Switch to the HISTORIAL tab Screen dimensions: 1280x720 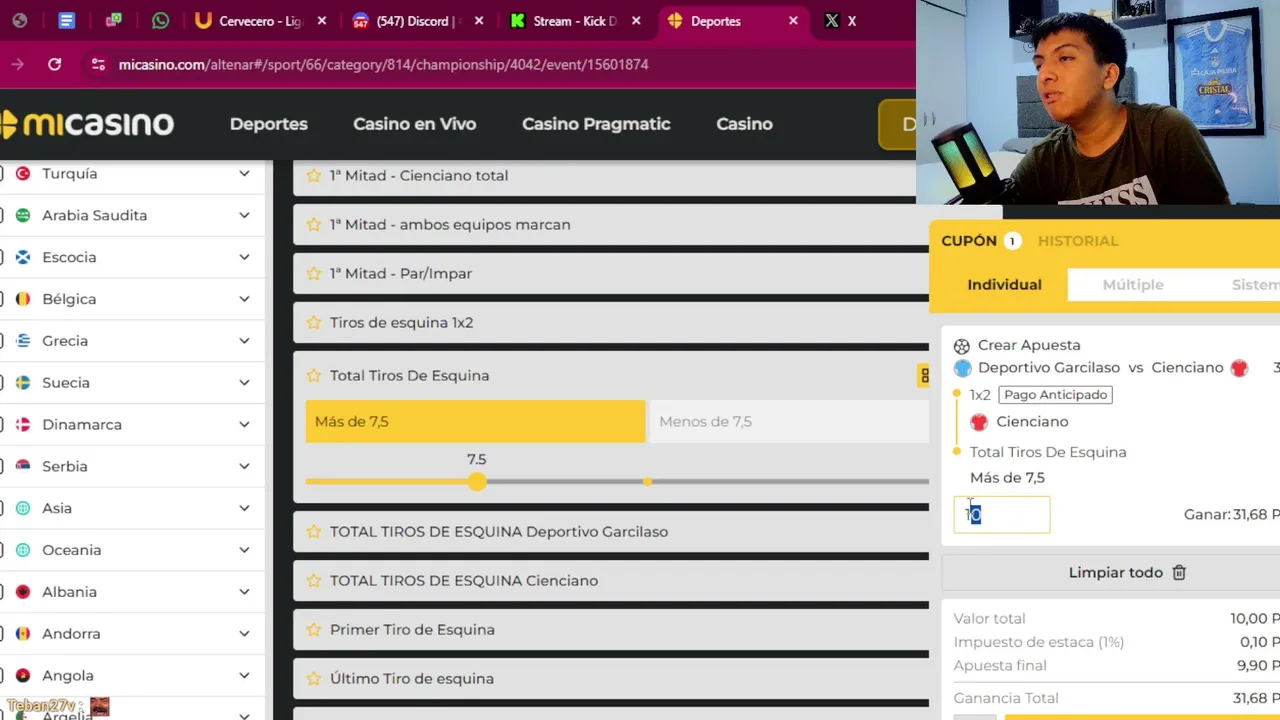(x=1078, y=241)
